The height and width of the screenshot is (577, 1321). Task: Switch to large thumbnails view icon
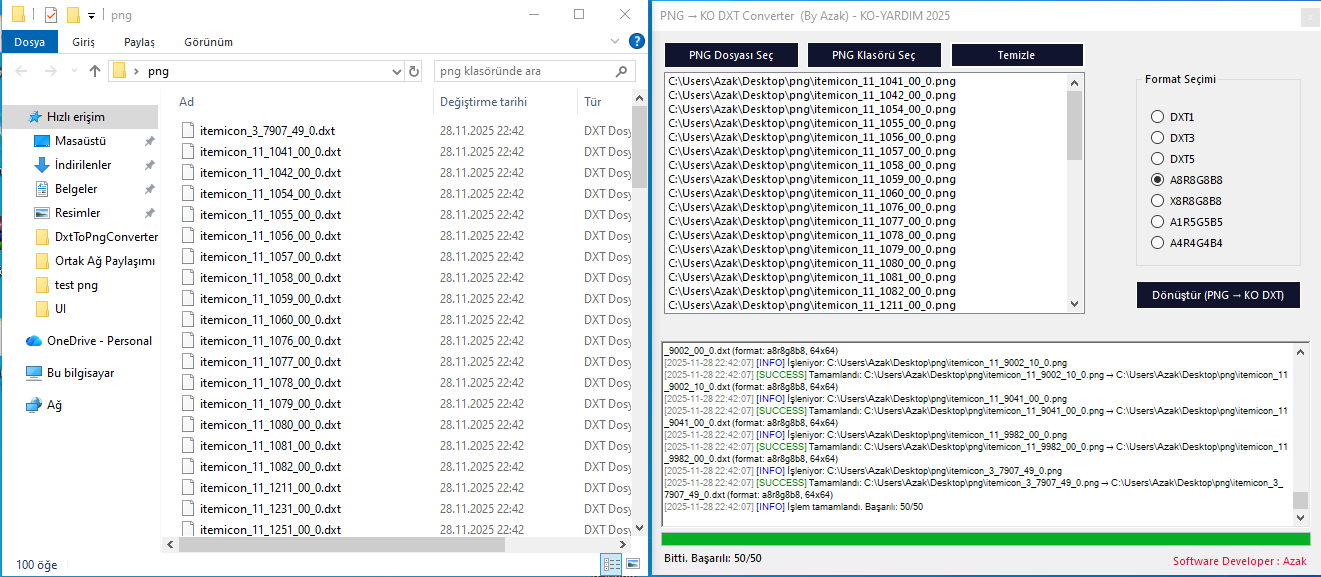click(x=632, y=564)
